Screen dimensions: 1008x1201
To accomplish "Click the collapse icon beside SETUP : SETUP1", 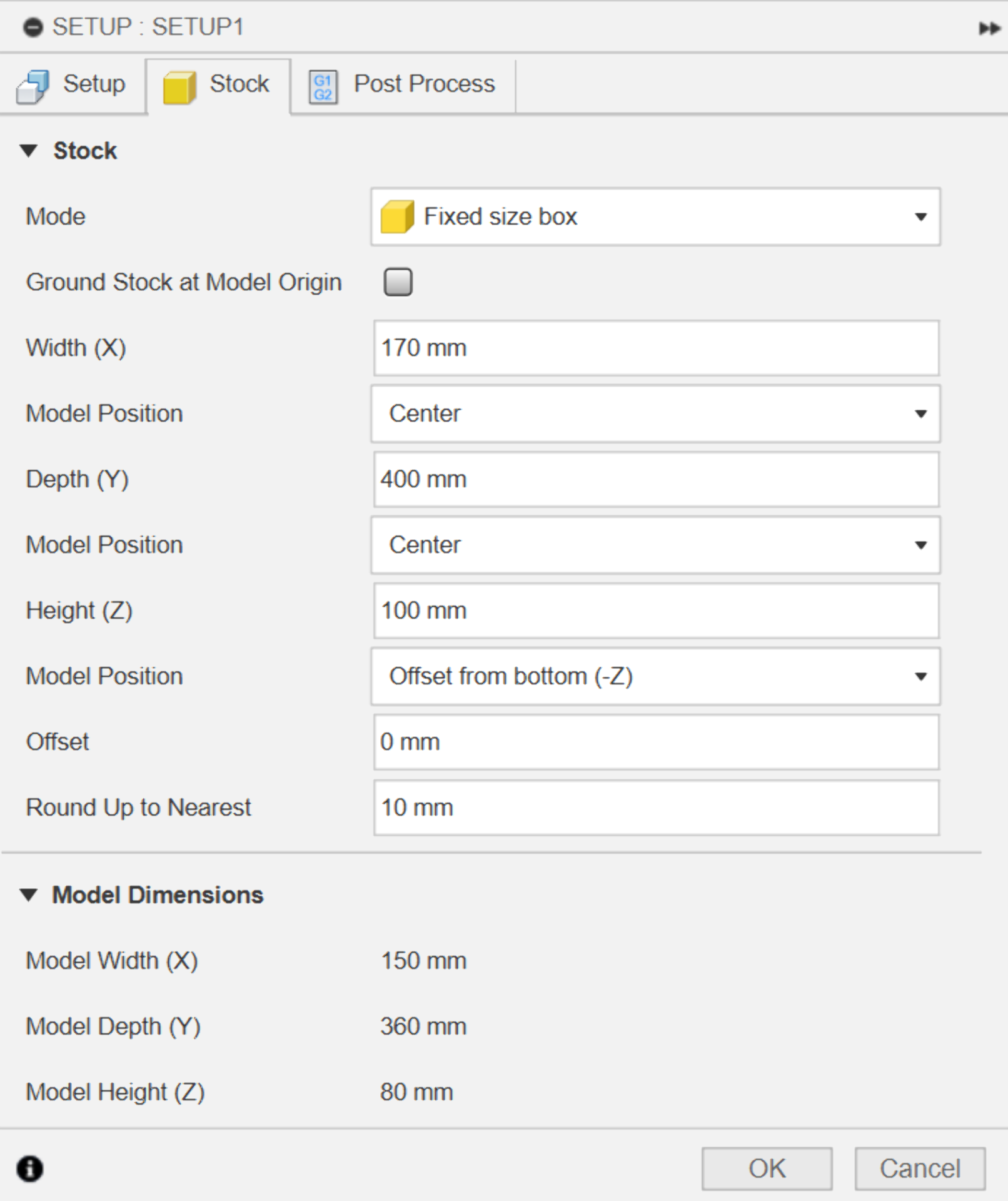I will coord(33,28).
